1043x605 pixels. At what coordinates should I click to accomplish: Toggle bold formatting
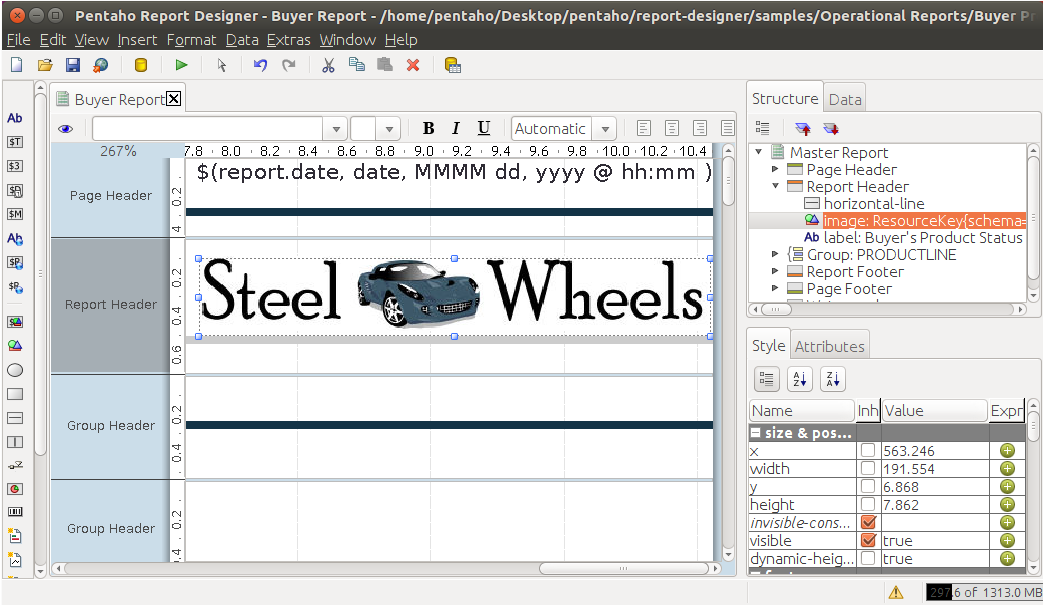(x=428, y=128)
